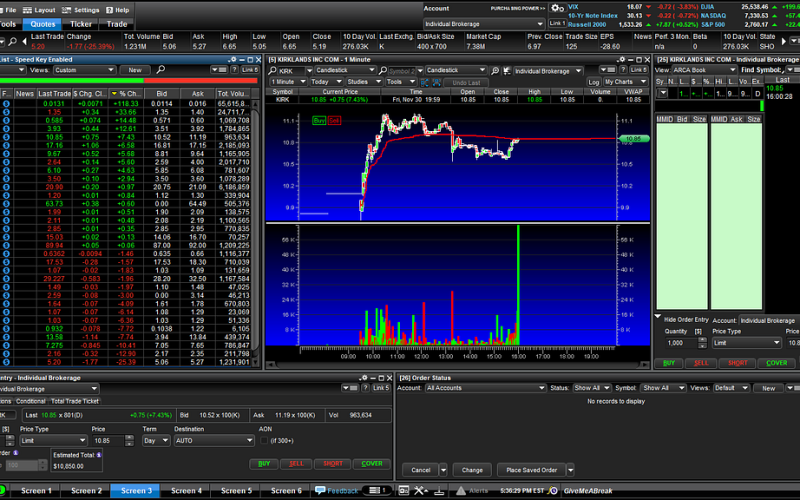This screenshot has width=800, height=500.
Task: Open the Views Custom dropdown
Action: tap(84, 70)
